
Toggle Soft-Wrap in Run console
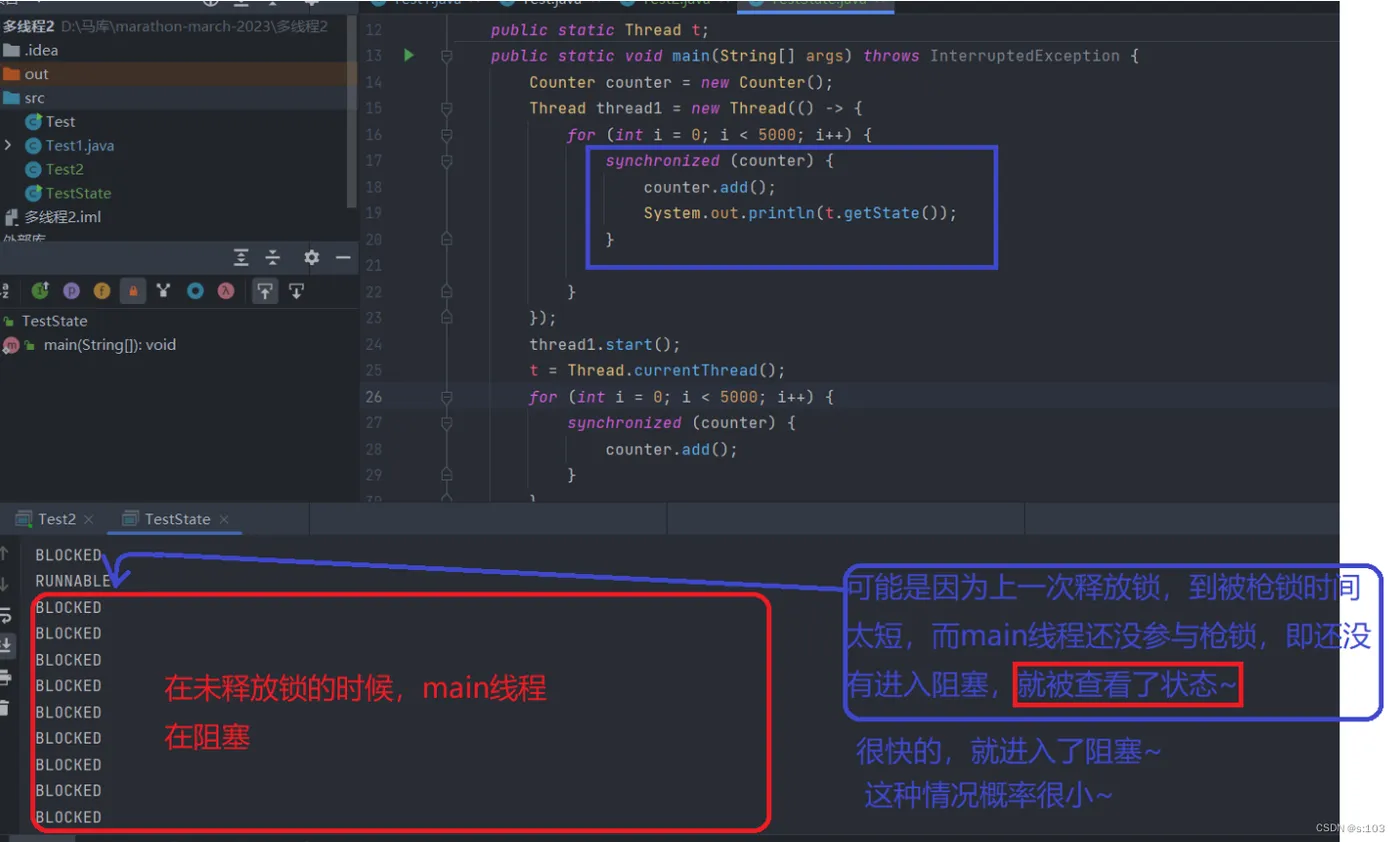(x=5, y=615)
